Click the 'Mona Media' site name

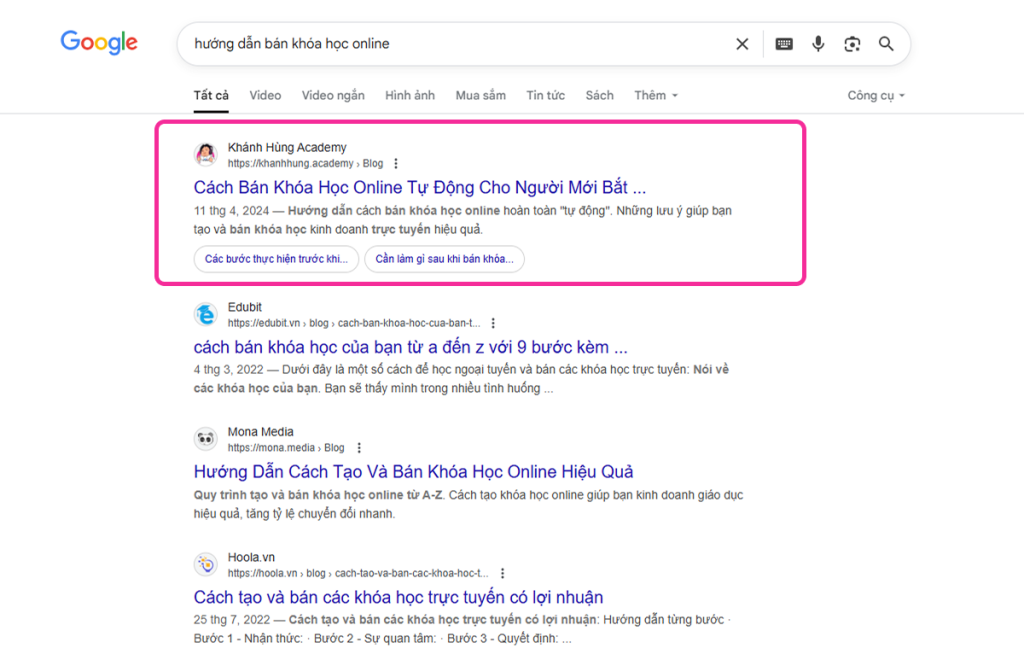[x=261, y=432]
